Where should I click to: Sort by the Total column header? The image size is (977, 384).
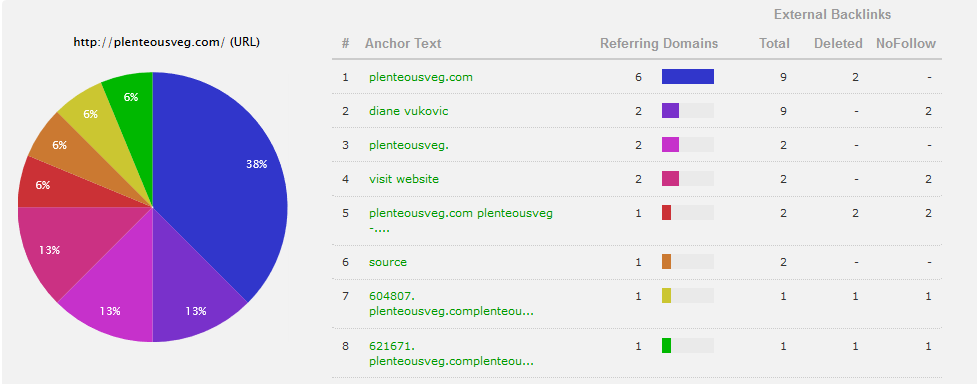coord(774,44)
